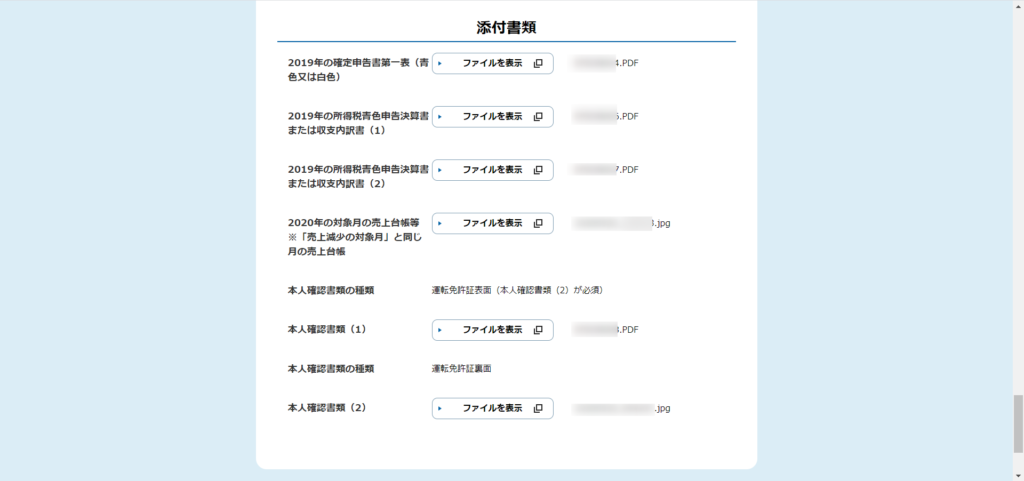Viewport: 1024px width, 481px height.
Task: Click text 運転免許証表面(本人確認書類(2)が必須)
Action: [517, 290]
